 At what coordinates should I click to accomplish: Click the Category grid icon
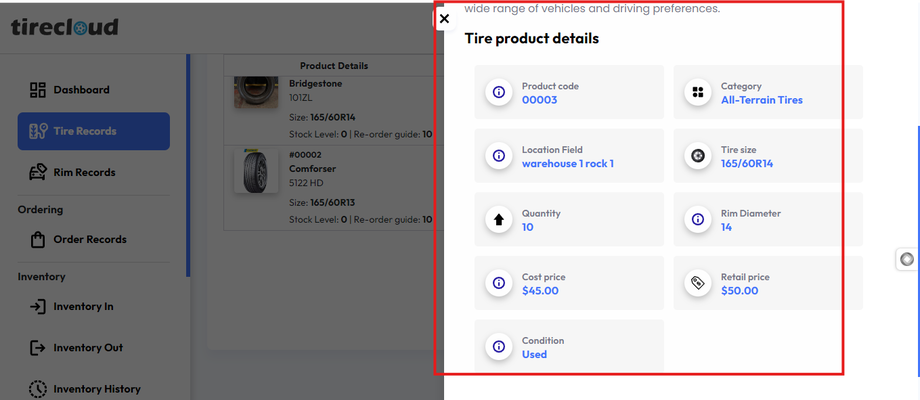697,93
